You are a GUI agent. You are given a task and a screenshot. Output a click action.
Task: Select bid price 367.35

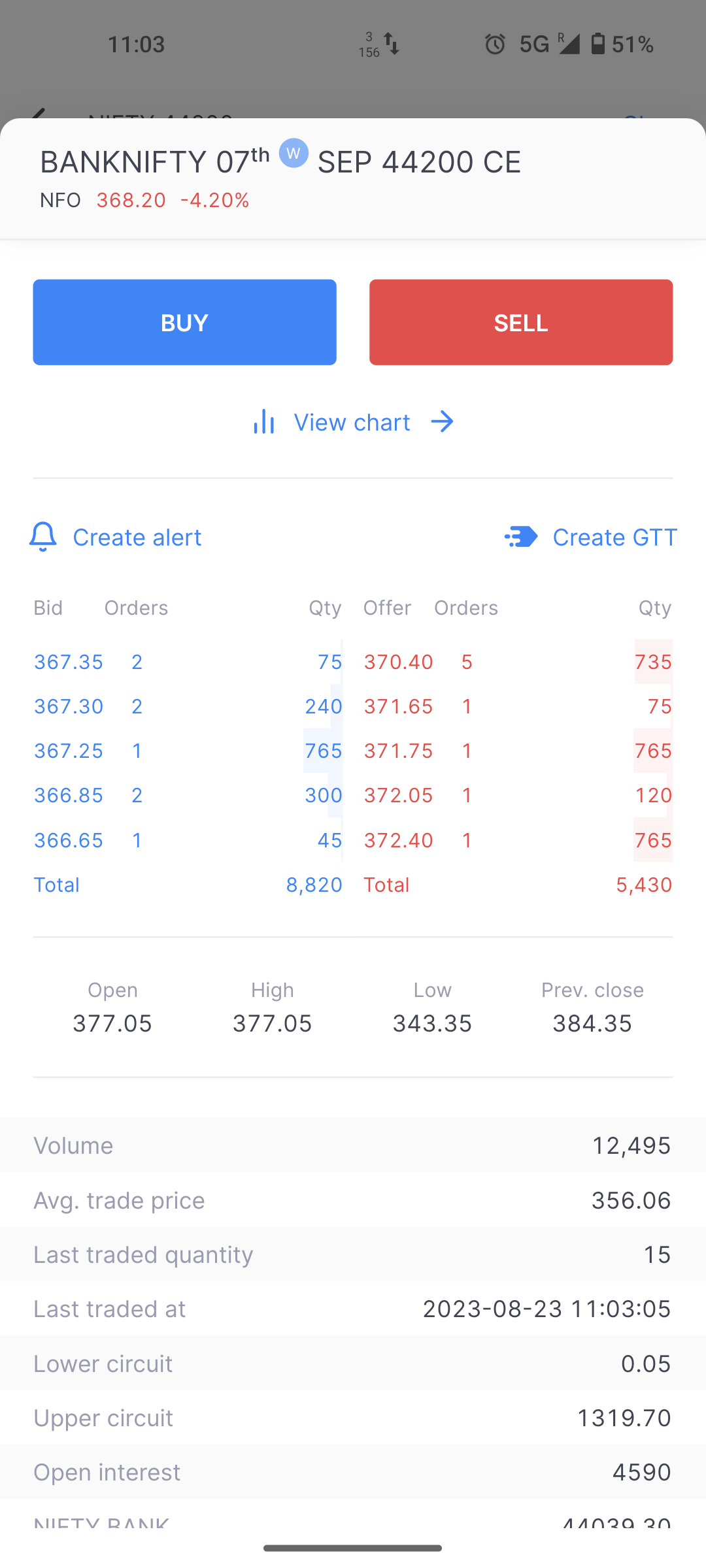[69, 662]
